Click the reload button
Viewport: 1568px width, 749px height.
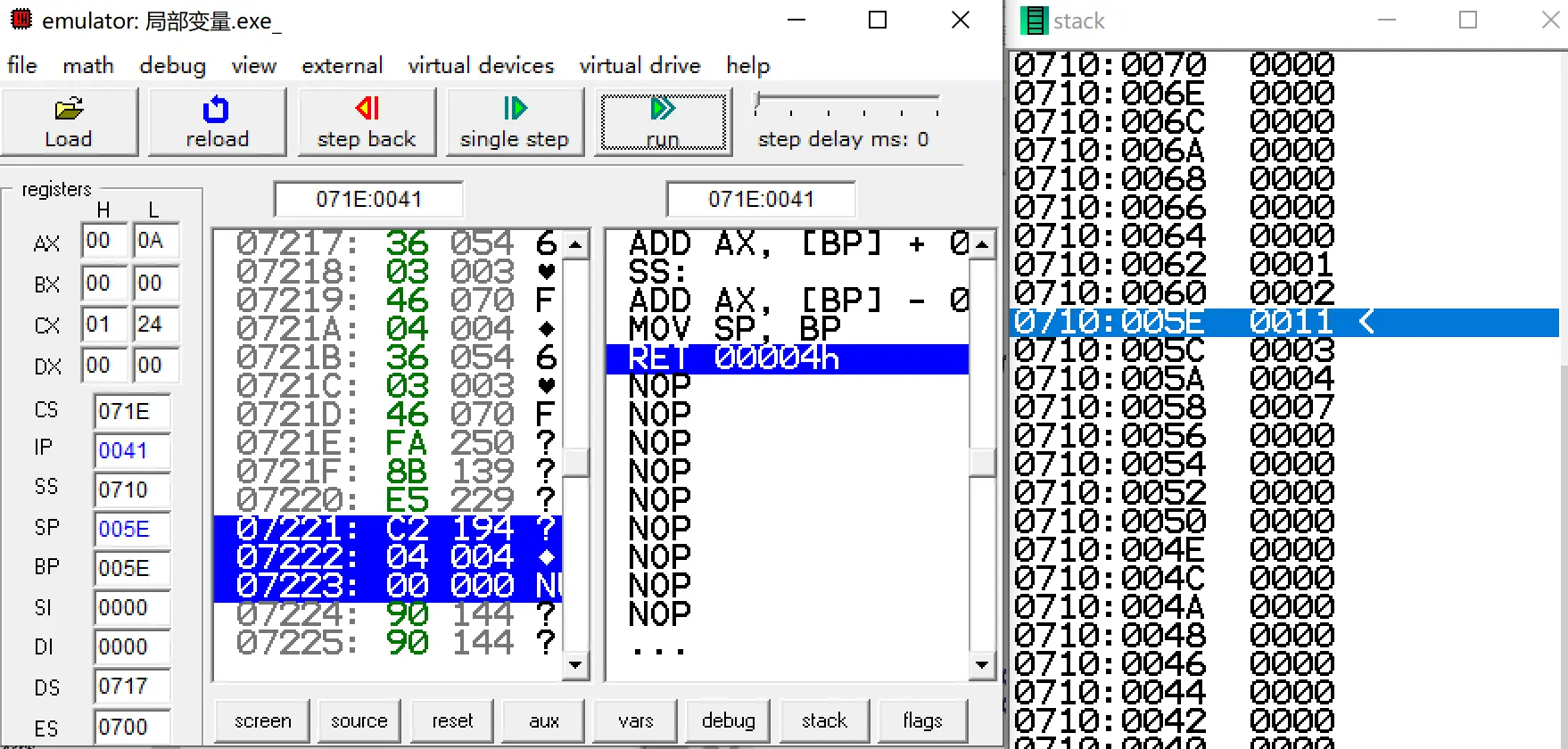(217, 122)
